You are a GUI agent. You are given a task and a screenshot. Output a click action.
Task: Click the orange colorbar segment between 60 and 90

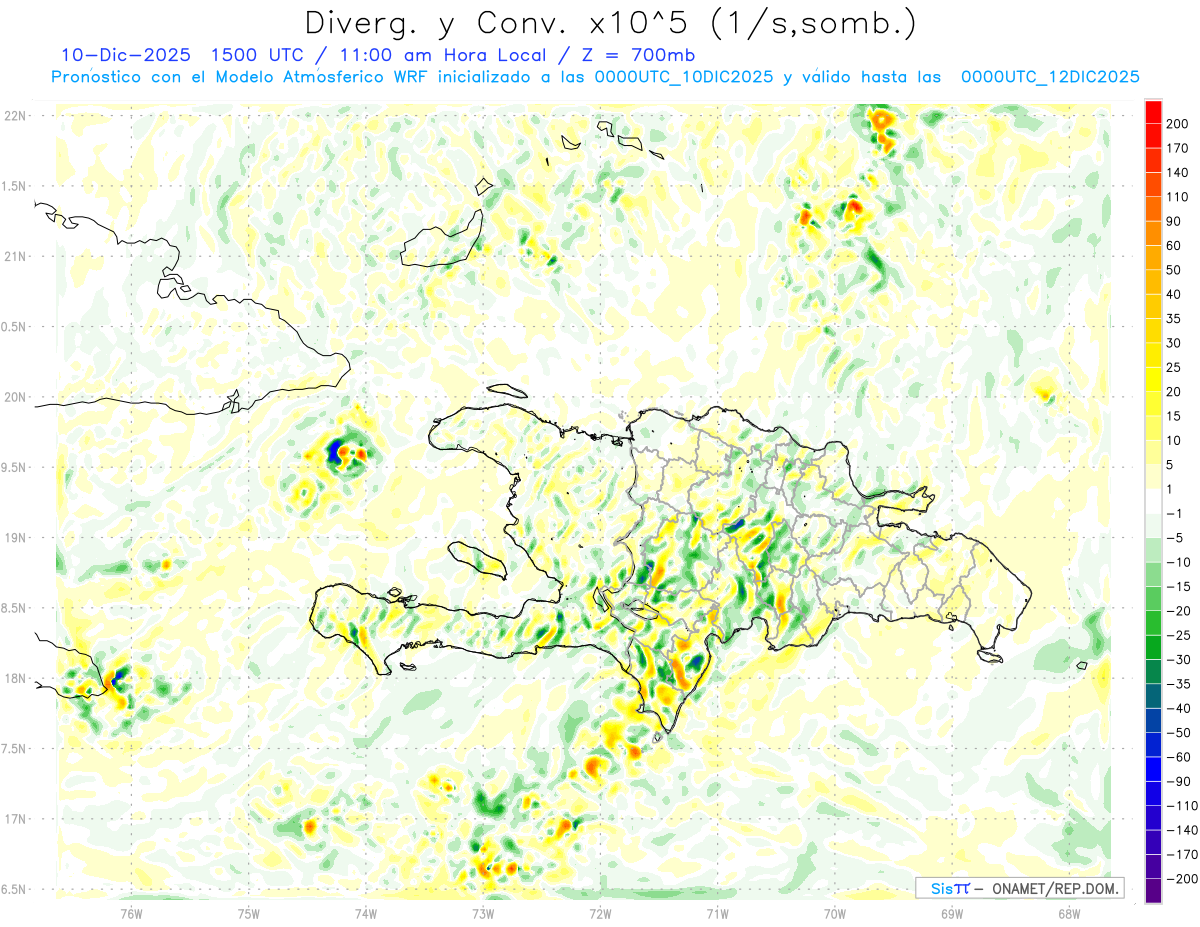pyautogui.click(x=1154, y=233)
